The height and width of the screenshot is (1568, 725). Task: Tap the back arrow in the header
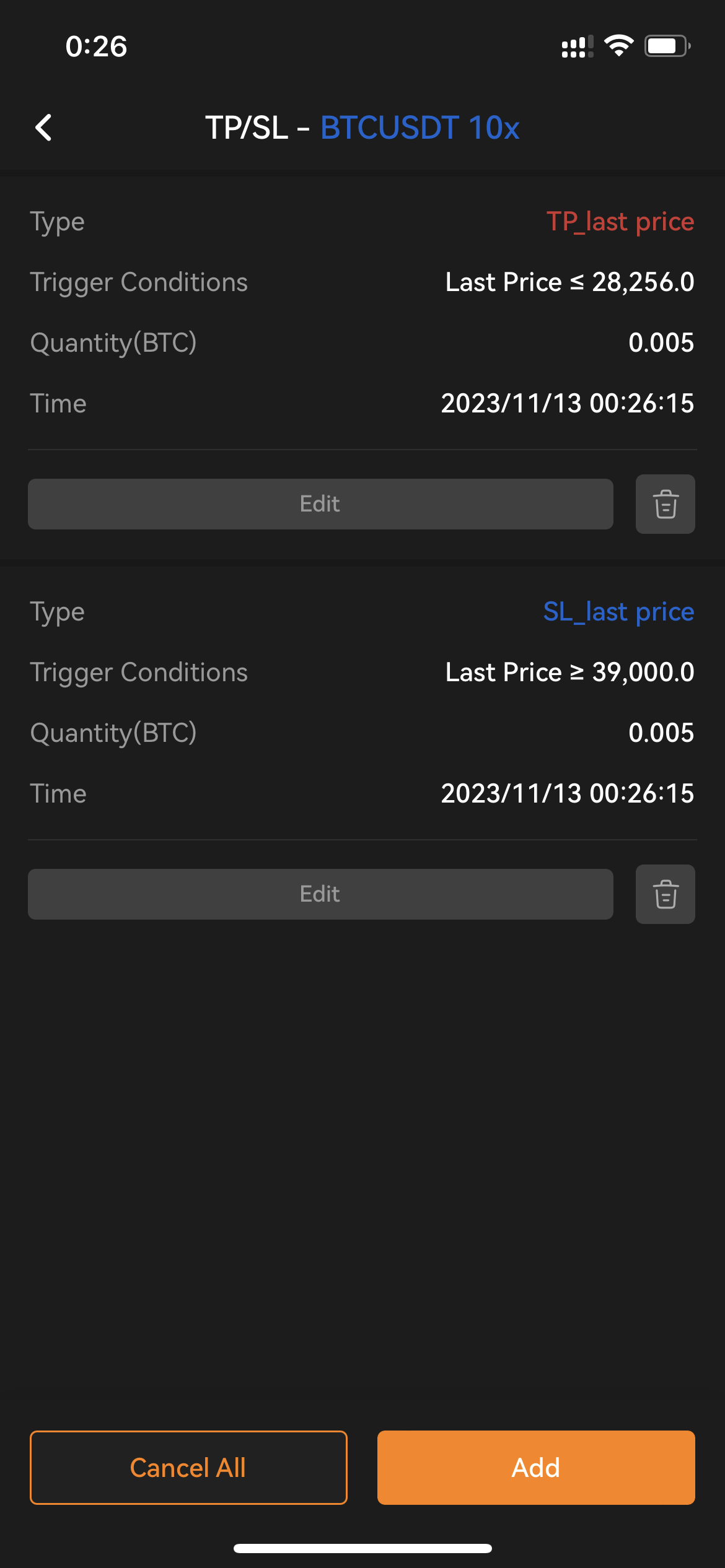43,128
